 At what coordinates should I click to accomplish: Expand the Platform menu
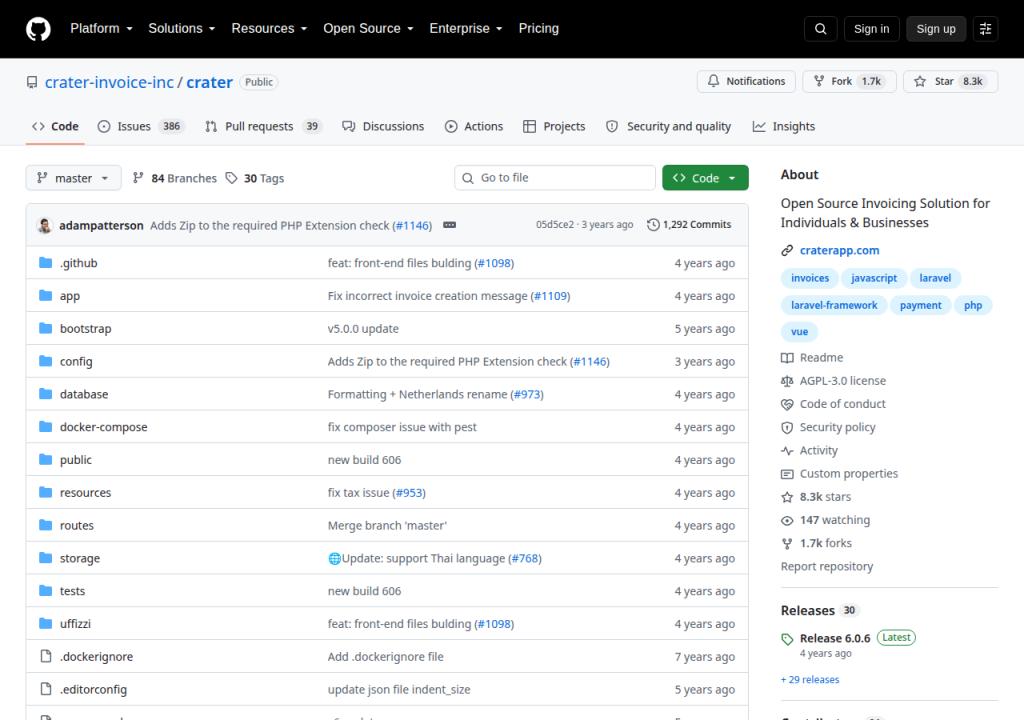click(x=101, y=29)
